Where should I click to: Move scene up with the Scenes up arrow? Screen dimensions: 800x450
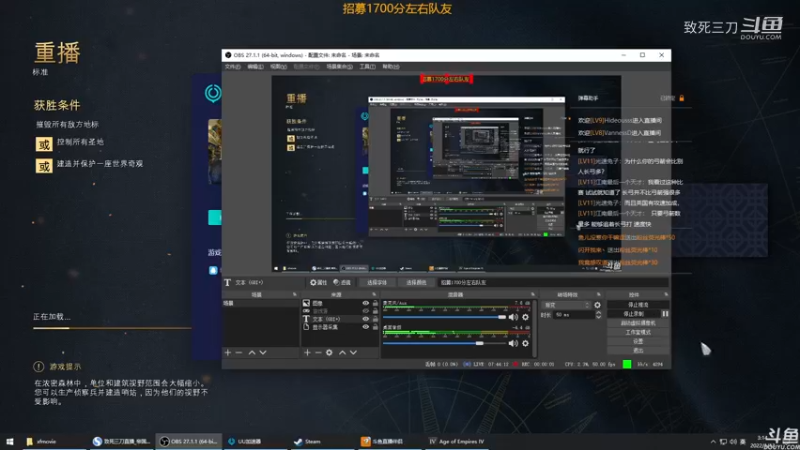(252, 353)
